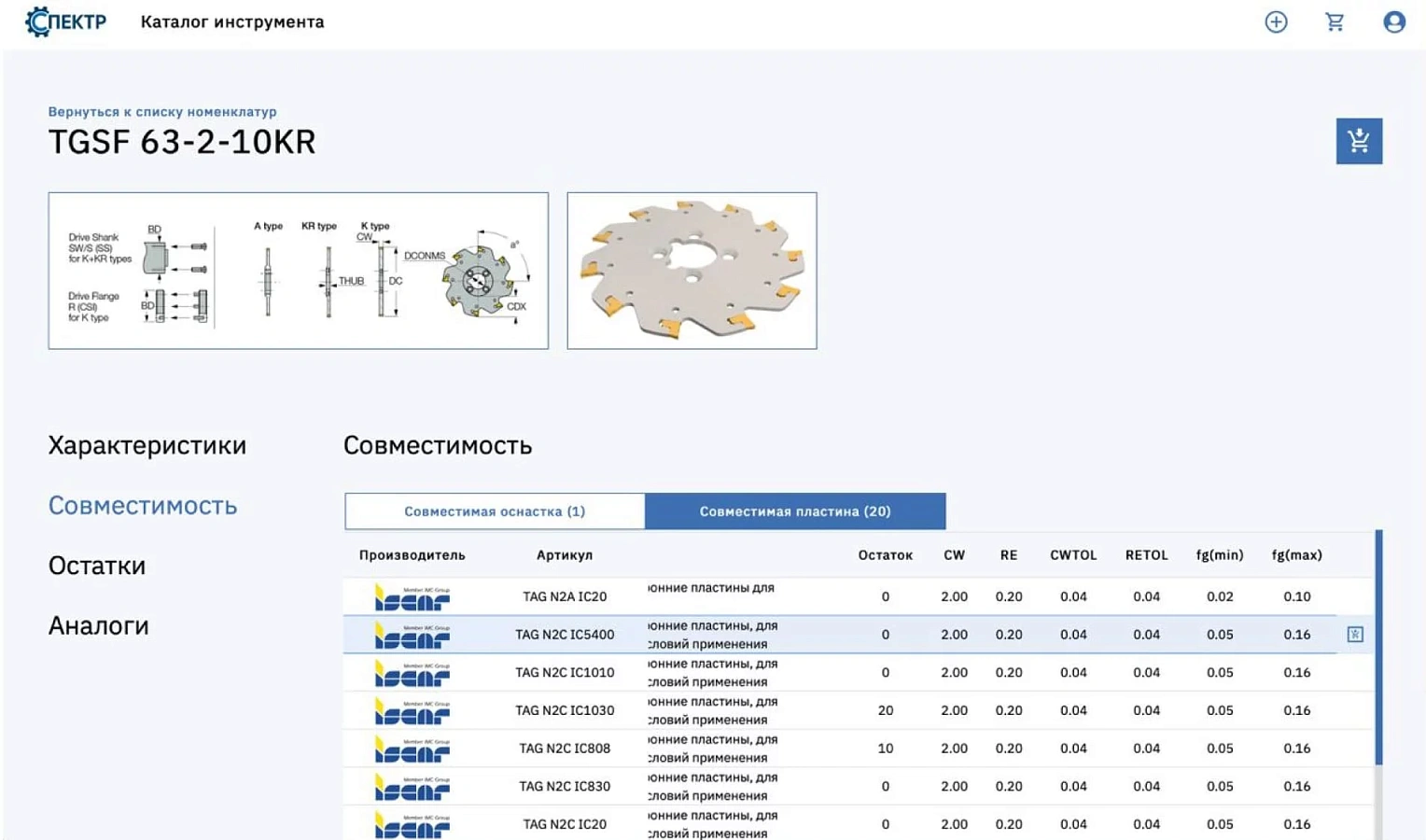This screenshot has height=840, width=1426.
Task: Select Совместимость in side menu
Action: tap(143, 505)
